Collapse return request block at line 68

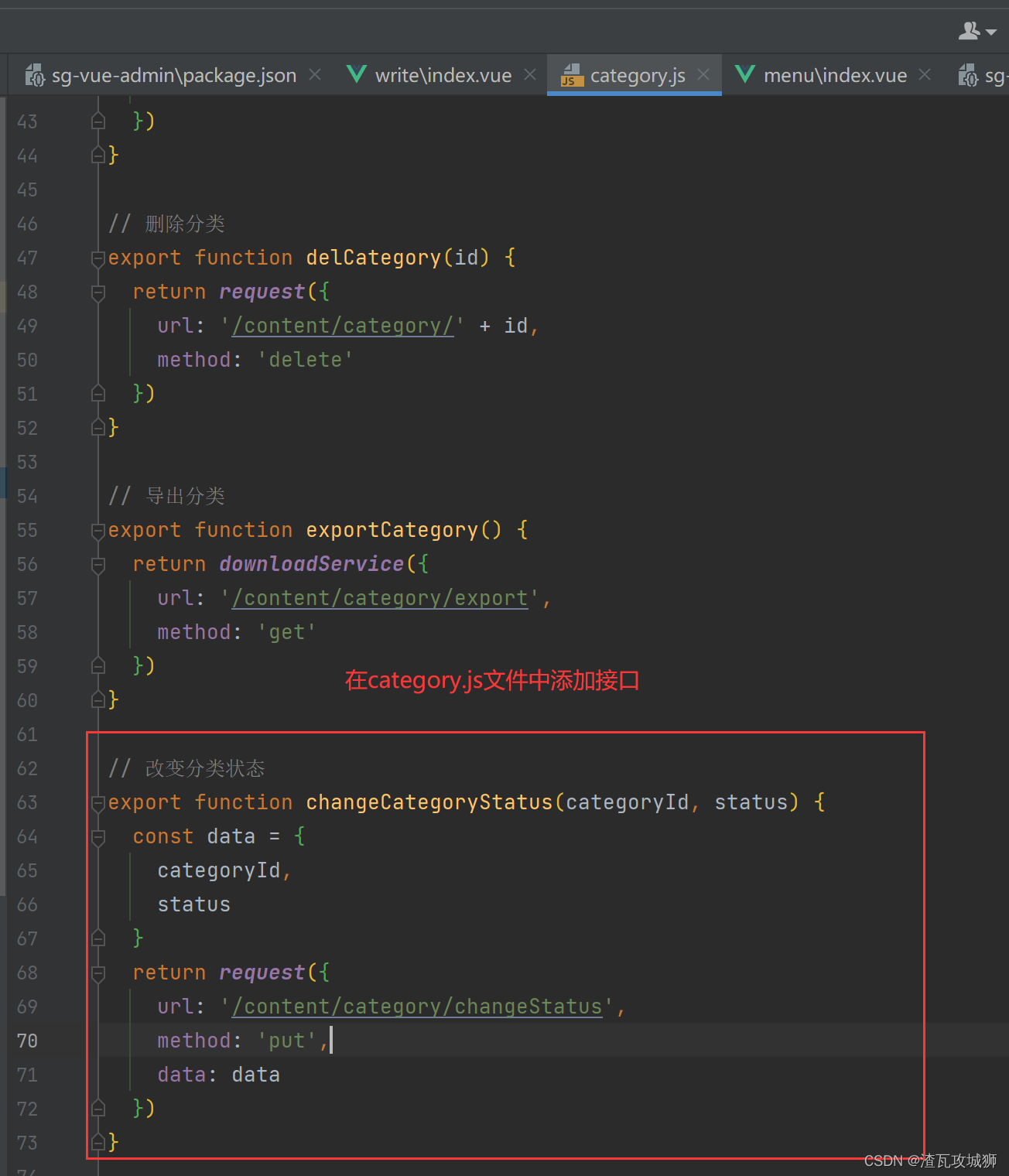(x=98, y=973)
